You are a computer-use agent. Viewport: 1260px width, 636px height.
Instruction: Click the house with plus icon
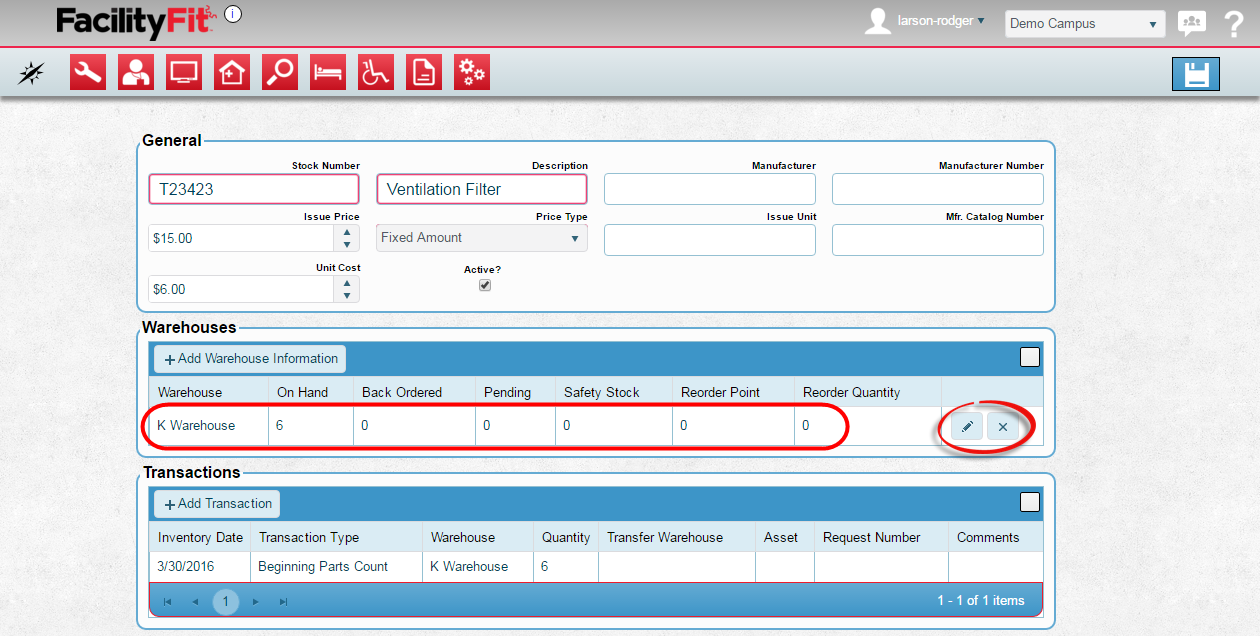click(x=232, y=73)
